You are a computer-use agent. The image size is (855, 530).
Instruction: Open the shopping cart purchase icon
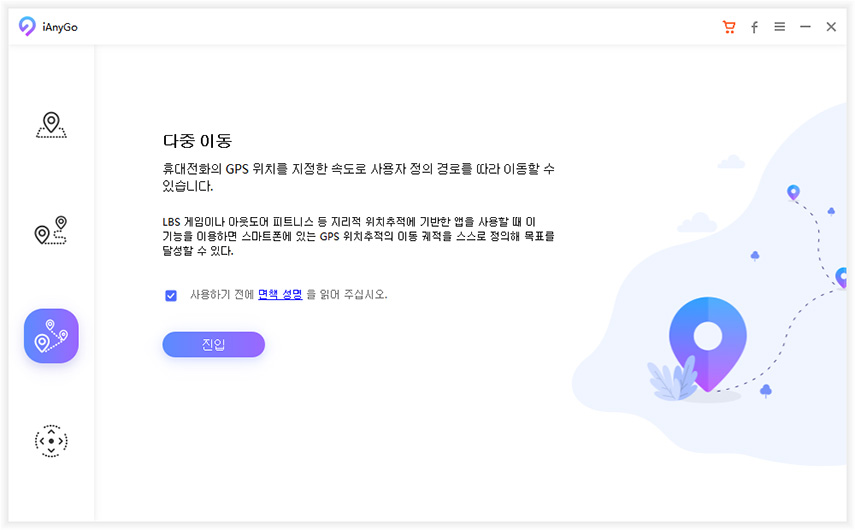(x=728, y=27)
